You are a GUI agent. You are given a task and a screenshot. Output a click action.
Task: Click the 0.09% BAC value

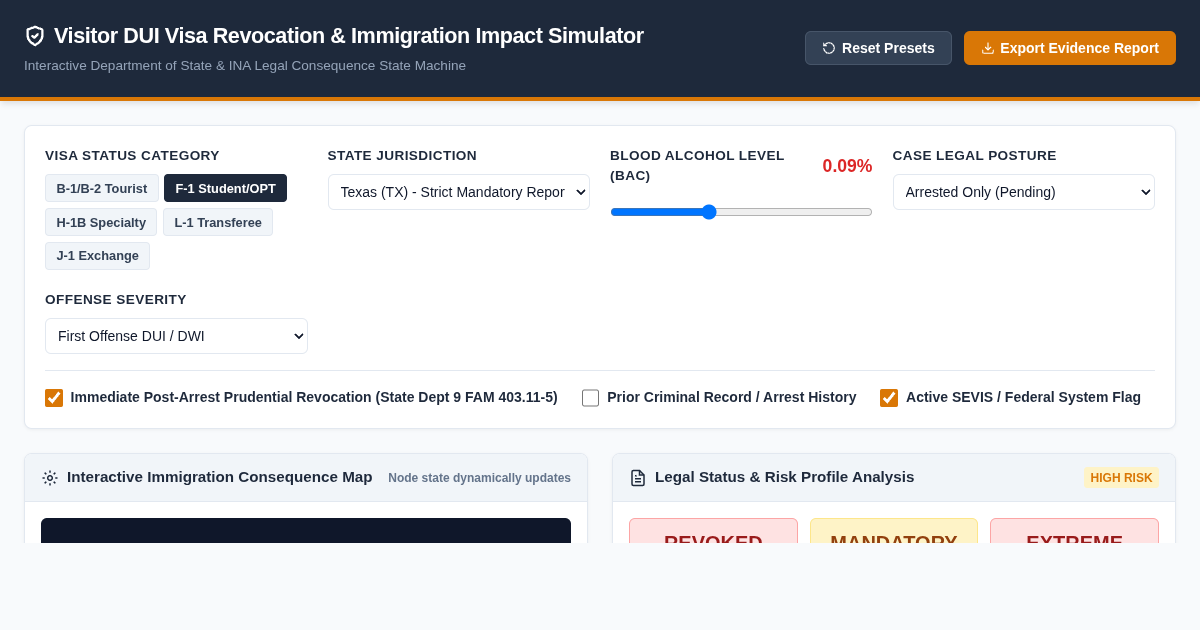click(x=847, y=166)
